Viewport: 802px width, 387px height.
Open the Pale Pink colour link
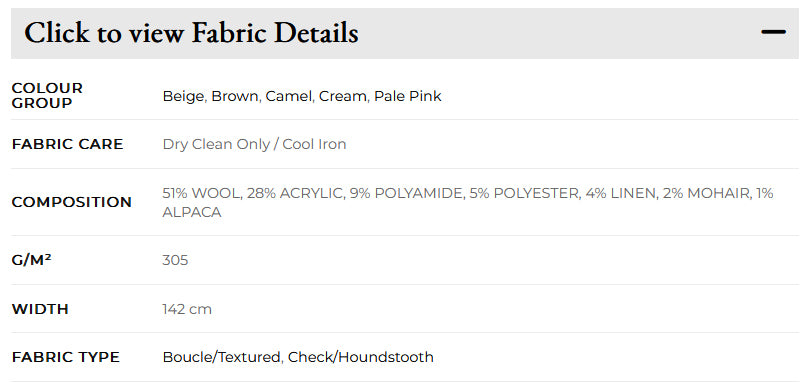pos(408,96)
